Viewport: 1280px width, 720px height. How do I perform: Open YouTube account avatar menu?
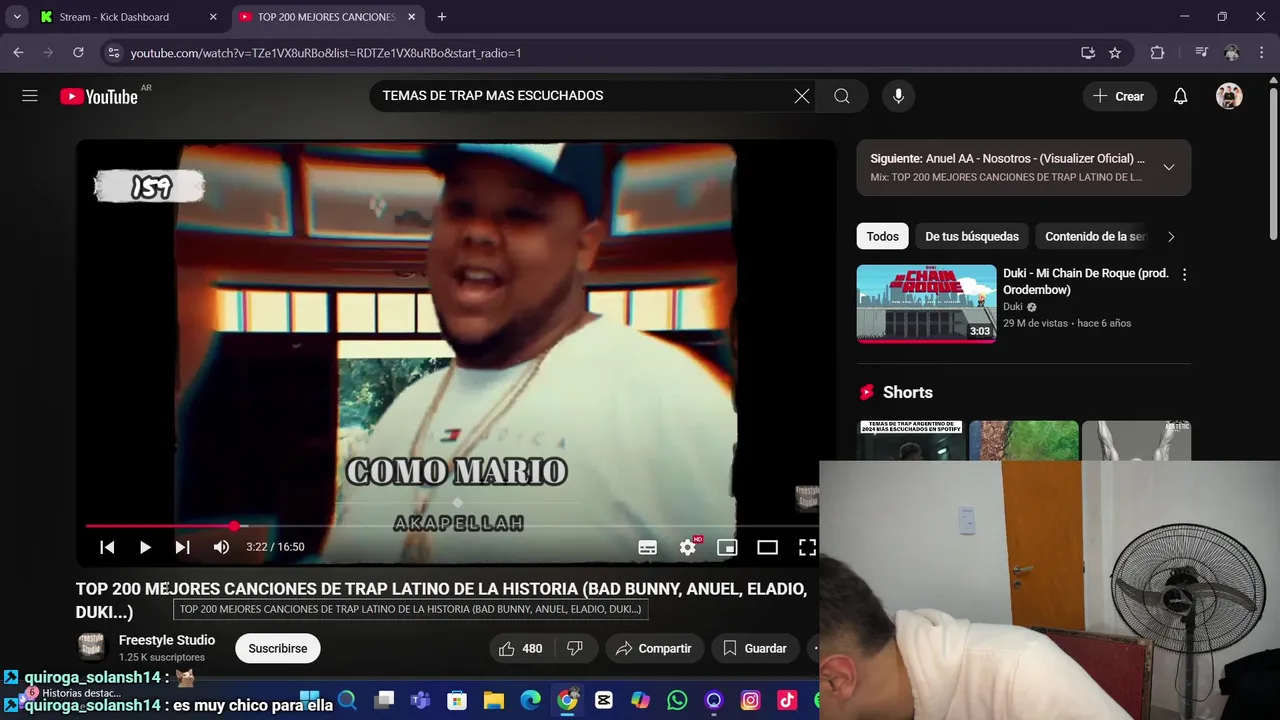click(1229, 96)
